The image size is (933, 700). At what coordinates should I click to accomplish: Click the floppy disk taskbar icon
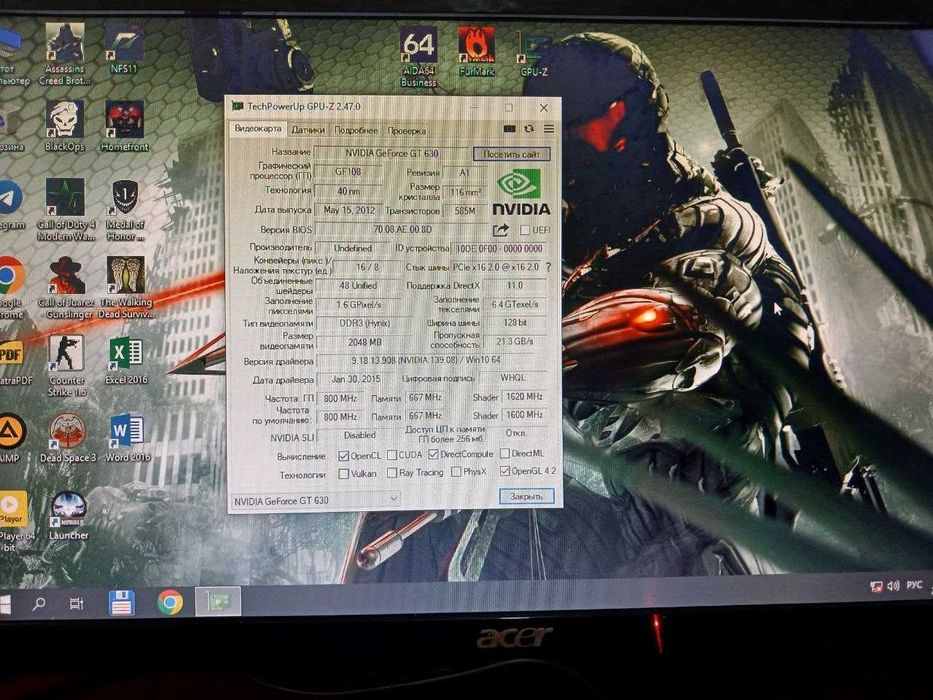point(121,602)
